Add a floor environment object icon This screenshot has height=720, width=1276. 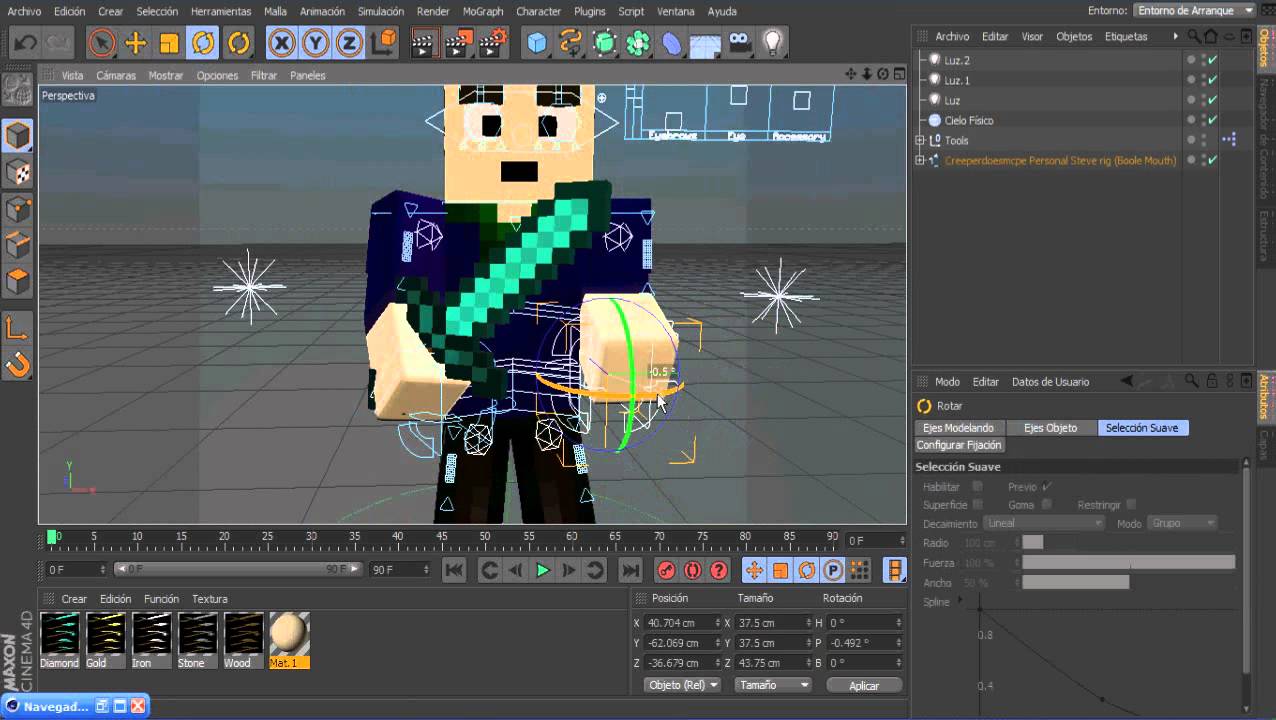(x=706, y=43)
